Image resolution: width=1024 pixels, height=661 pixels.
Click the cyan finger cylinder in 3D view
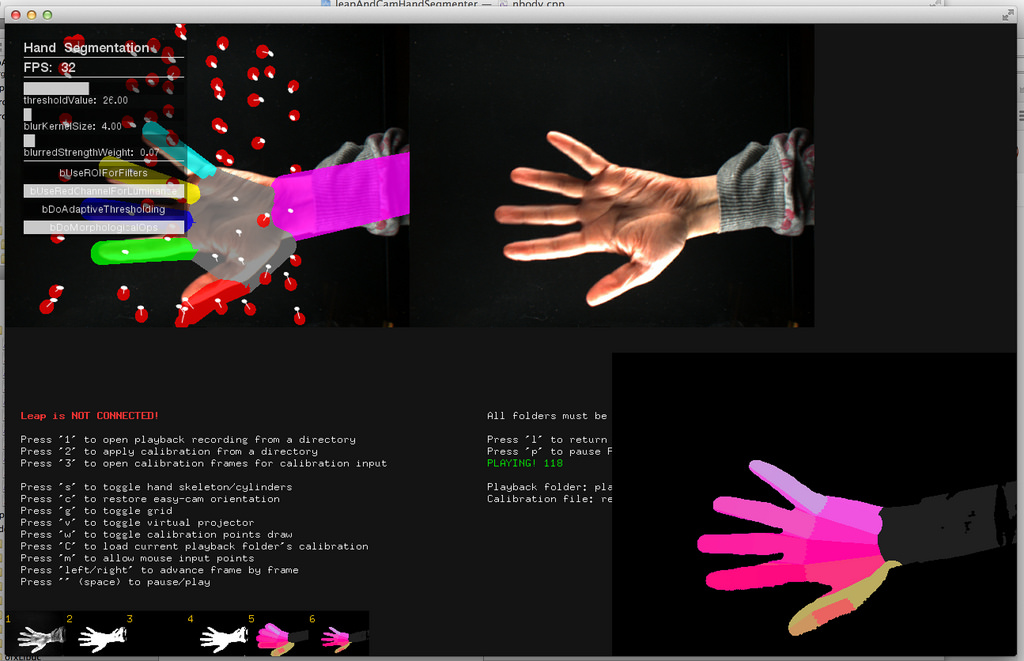tap(178, 149)
